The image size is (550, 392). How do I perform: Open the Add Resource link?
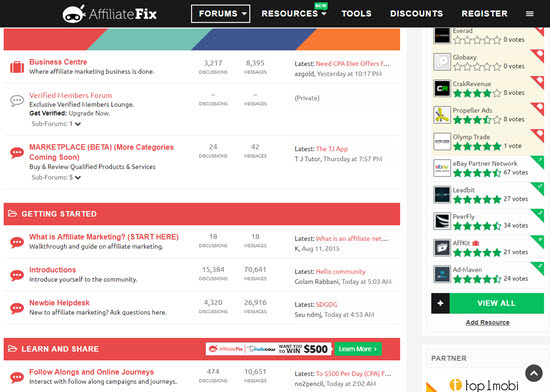[x=488, y=323]
